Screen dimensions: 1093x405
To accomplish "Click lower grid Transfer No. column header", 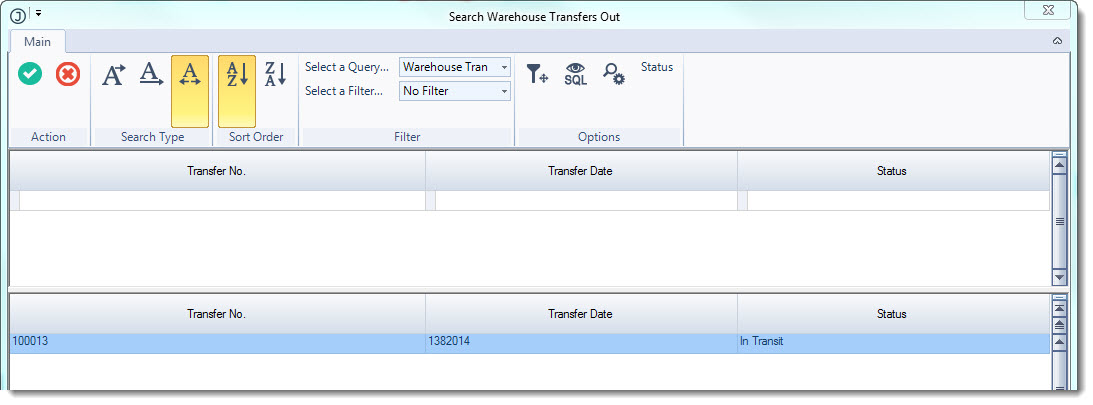I will pos(217,314).
